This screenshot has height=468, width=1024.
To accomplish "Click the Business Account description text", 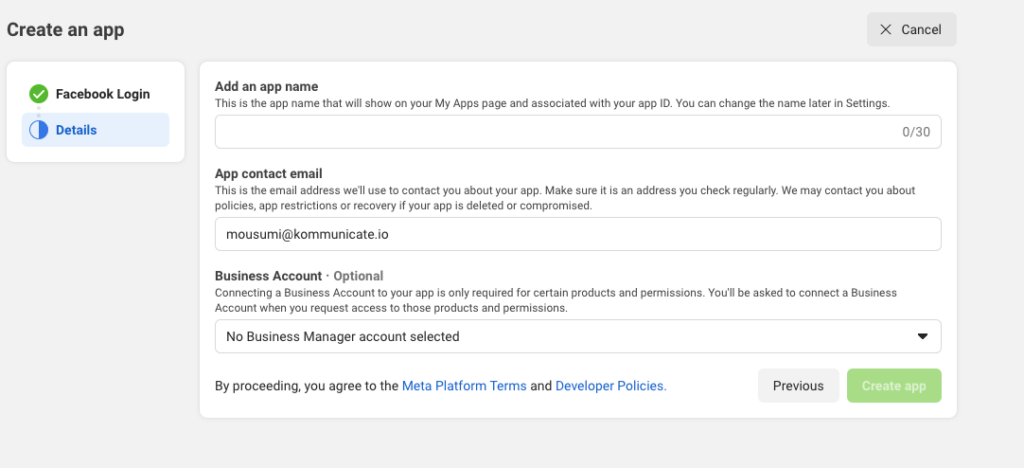I will click(x=556, y=300).
